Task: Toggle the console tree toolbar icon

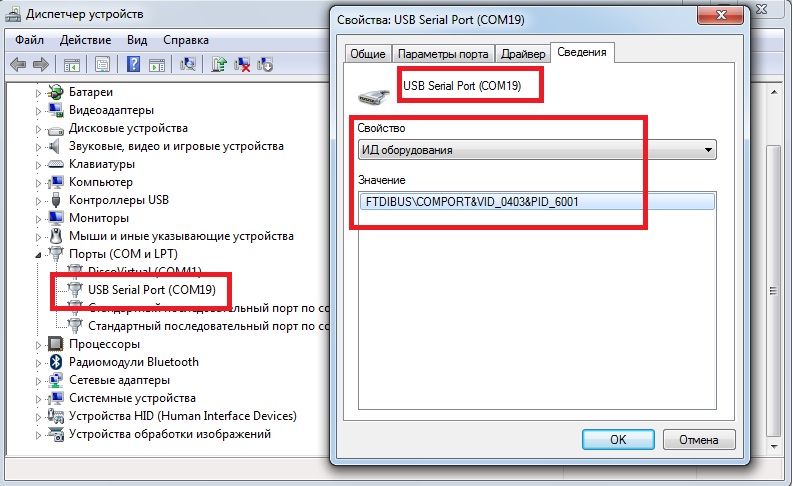Action: (x=72, y=65)
